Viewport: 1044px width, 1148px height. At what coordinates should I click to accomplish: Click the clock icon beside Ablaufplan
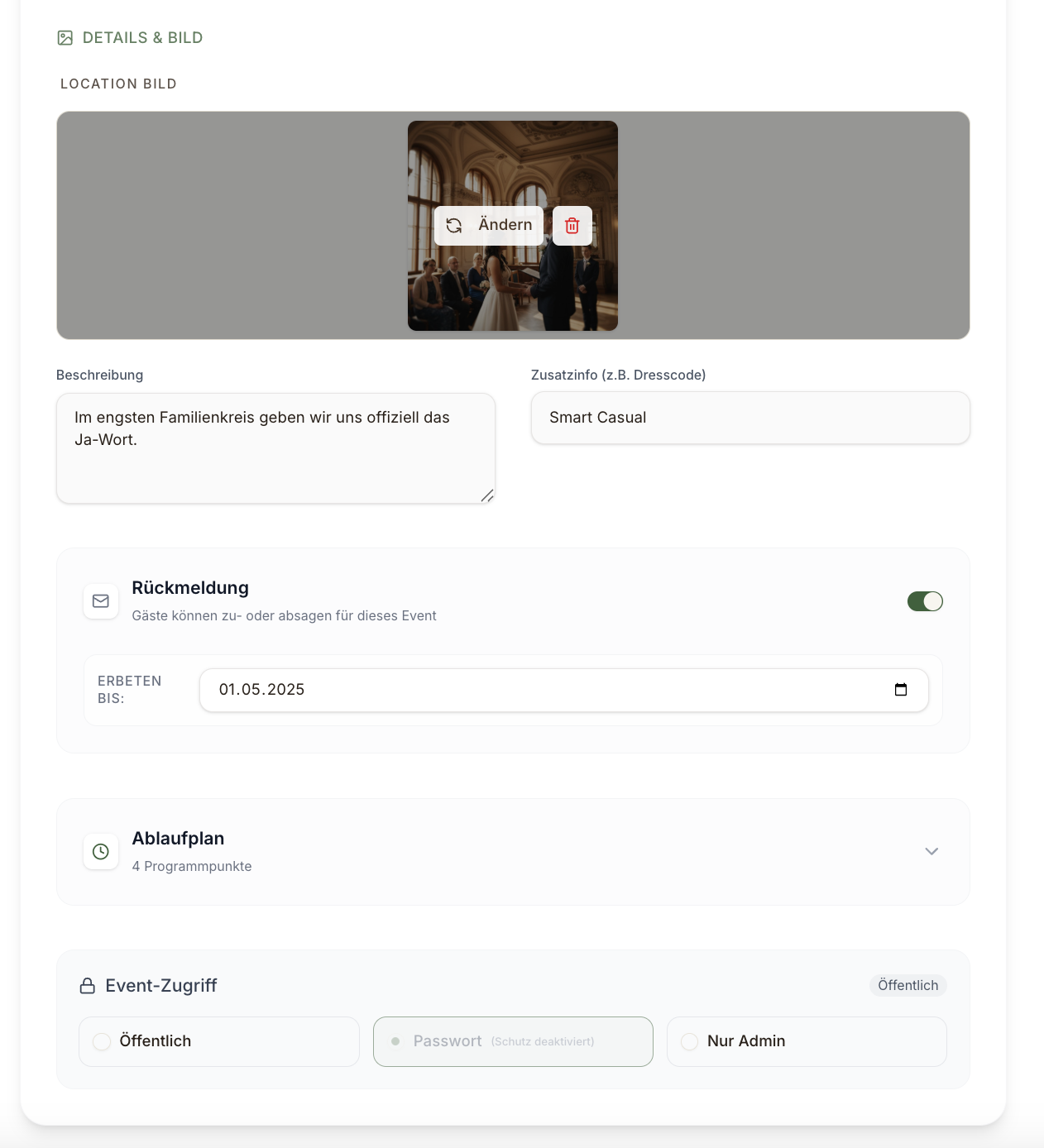(101, 852)
